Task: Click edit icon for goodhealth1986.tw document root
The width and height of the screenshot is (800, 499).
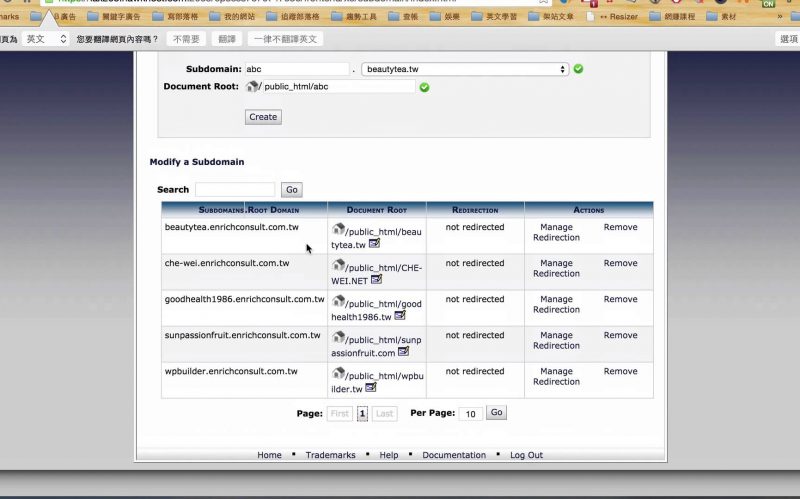Action: [x=400, y=316]
